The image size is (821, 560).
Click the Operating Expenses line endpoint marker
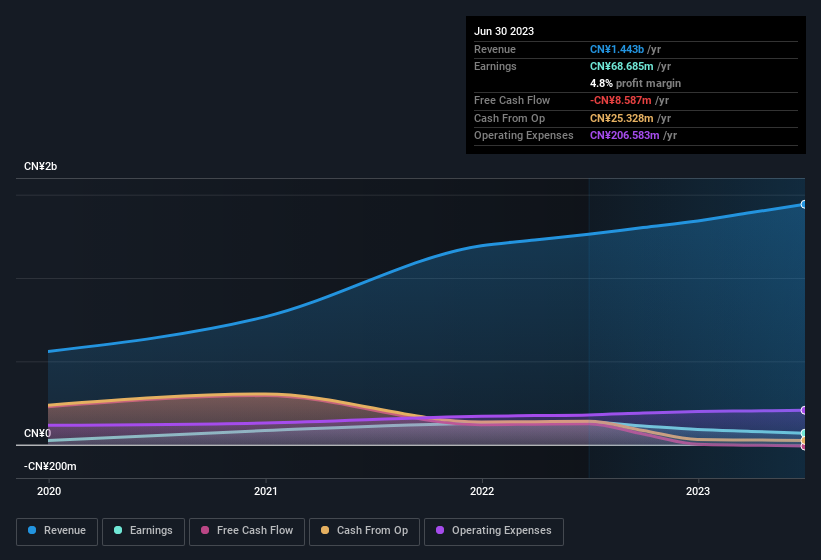pyautogui.click(x=804, y=410)
